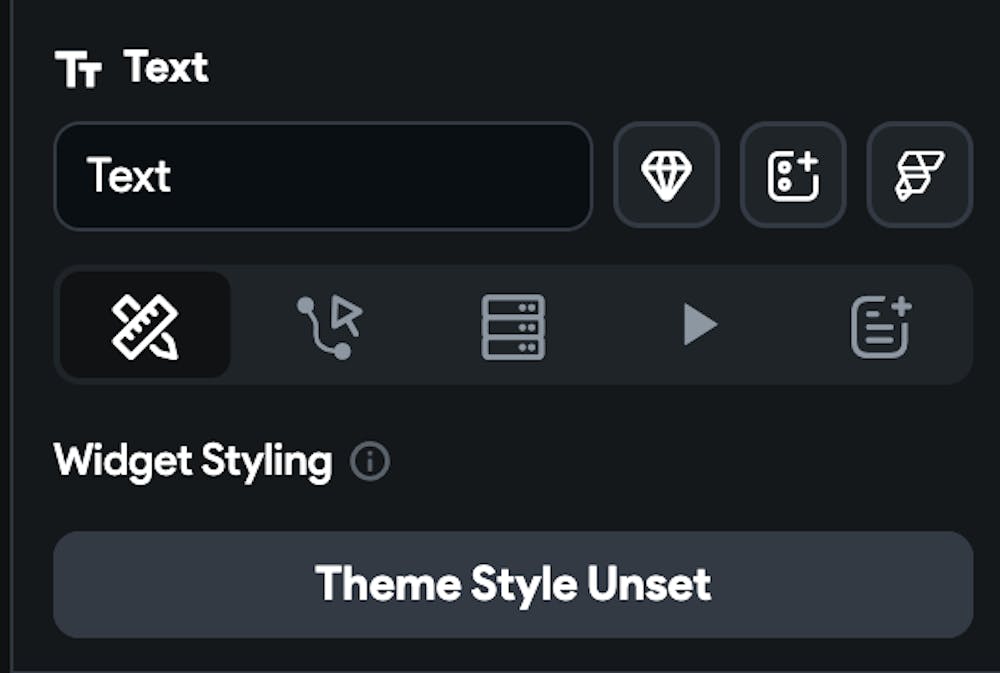The width and height of the screenshot is (1000, 673).
Task: Click the info icon beside Widget Styling
Action: click(370, 462)
